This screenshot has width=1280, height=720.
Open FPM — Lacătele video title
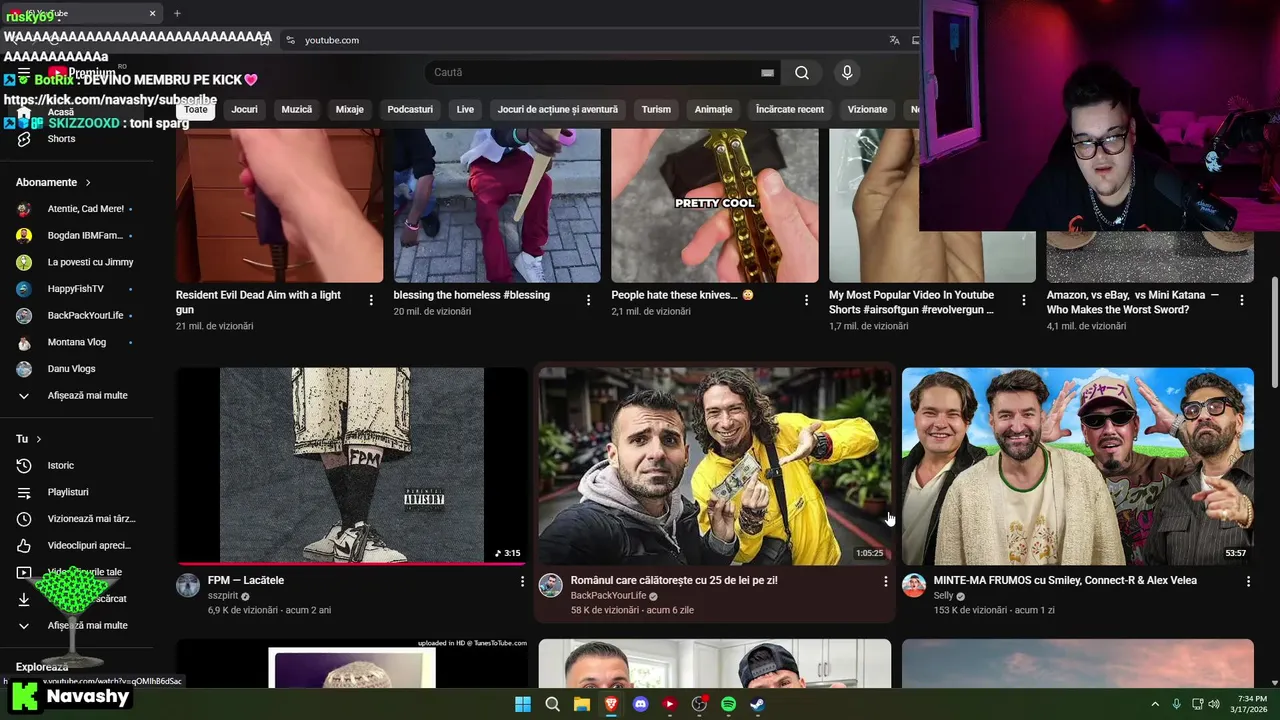coord(246,580)
